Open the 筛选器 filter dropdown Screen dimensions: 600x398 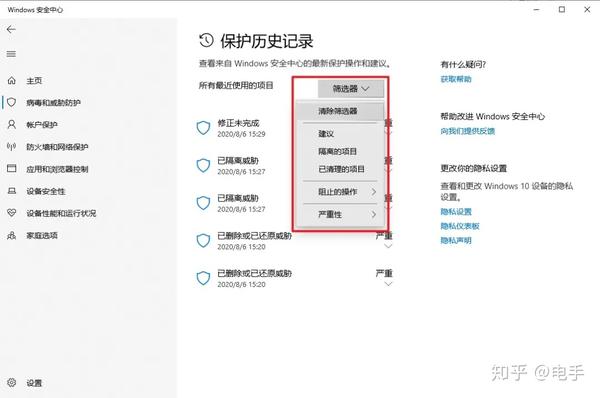[351, 89]
